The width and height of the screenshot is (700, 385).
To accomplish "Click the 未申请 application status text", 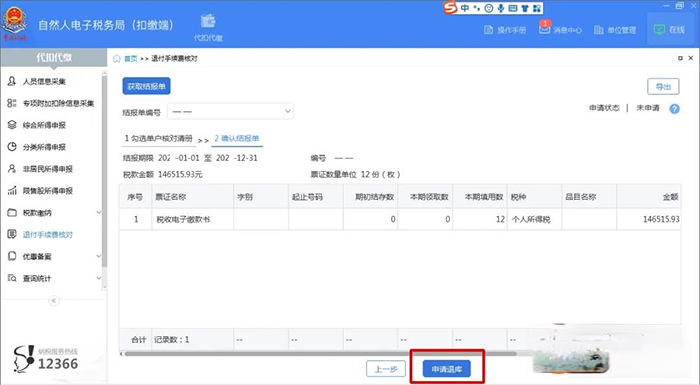I will (648, 108).
